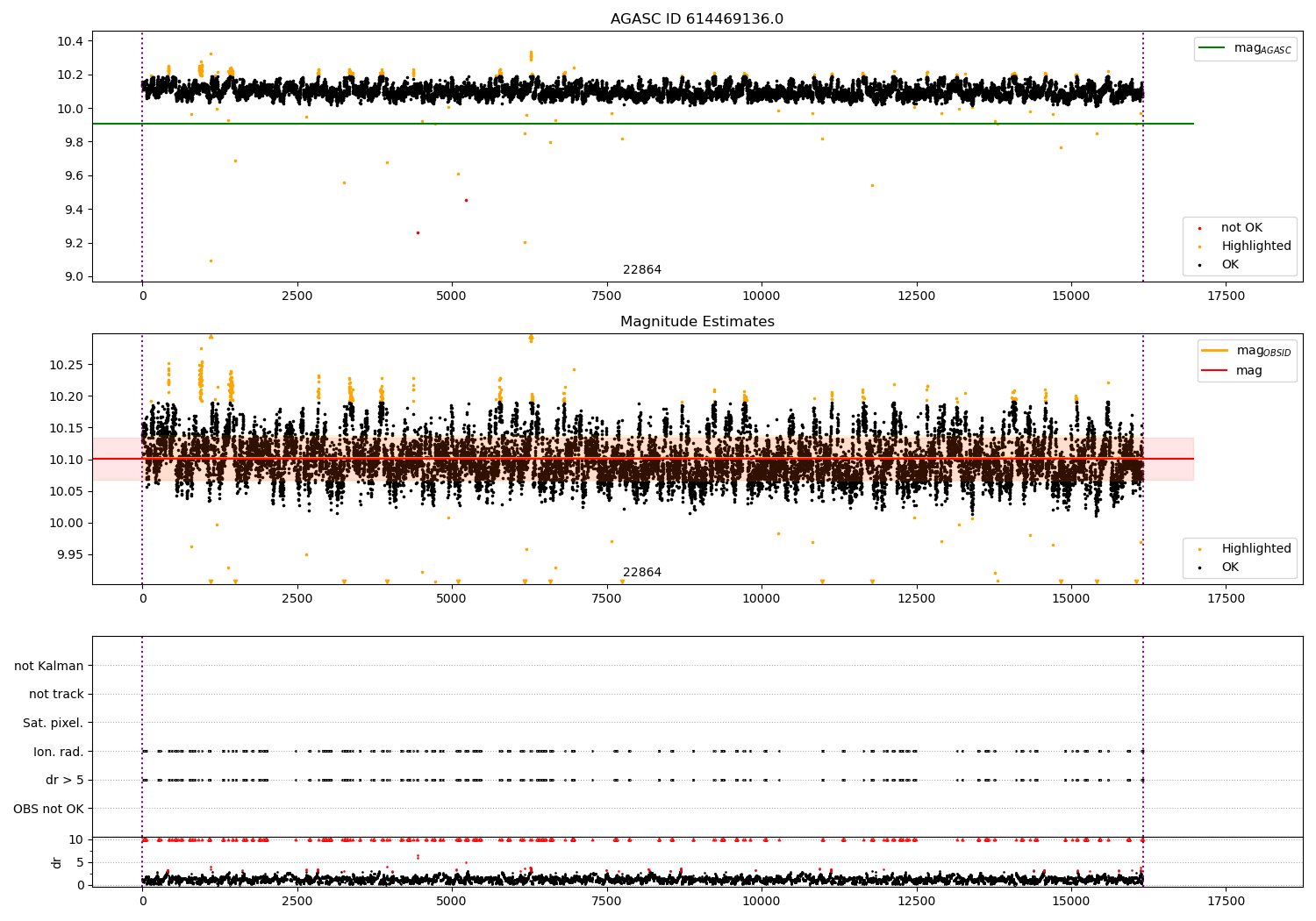The width and height of the screenshot is (1316, 921).
Task: Click the green mag AGASC legend line swatch
Action: pyautogui.click(x=1212, y=48)
